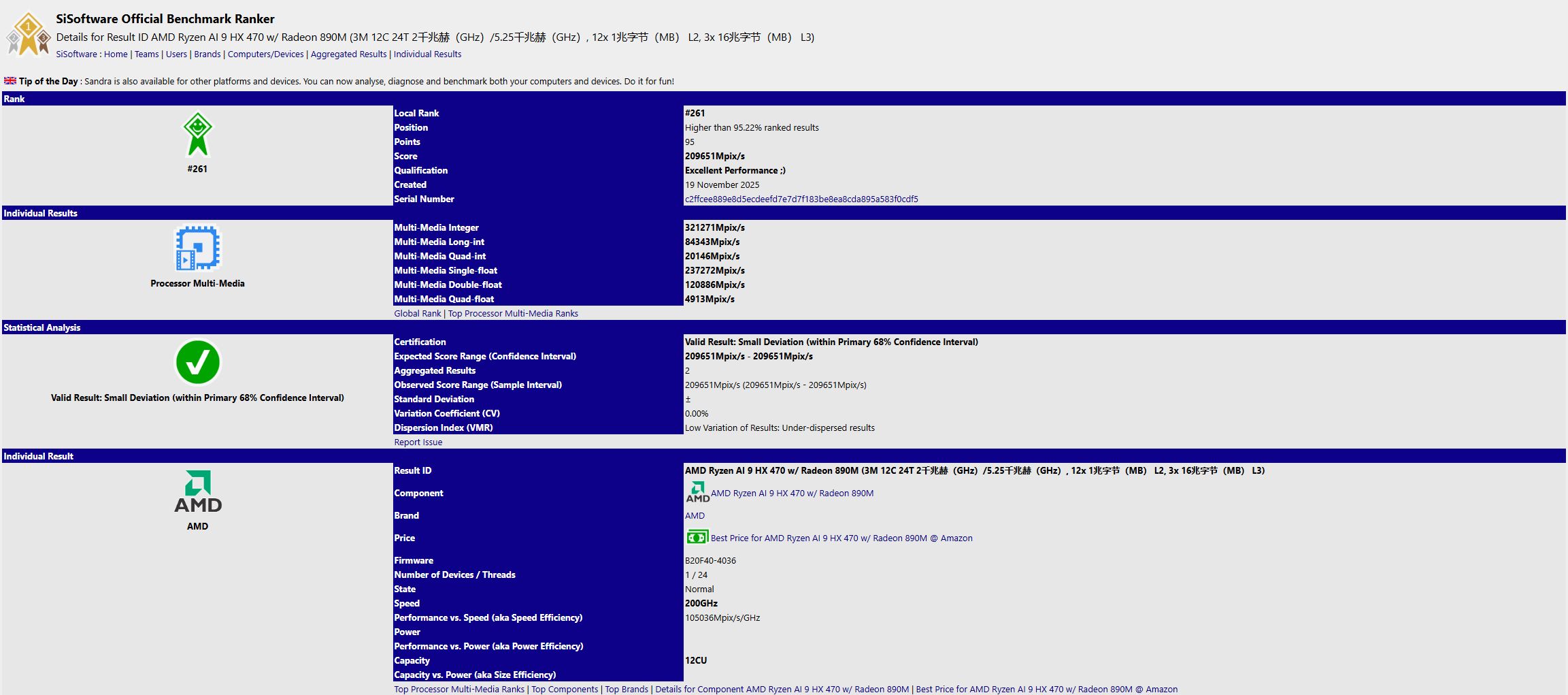Open Home in the navigation bar
This screenshot has width=1568, height=695.
(x=116, y=54)
